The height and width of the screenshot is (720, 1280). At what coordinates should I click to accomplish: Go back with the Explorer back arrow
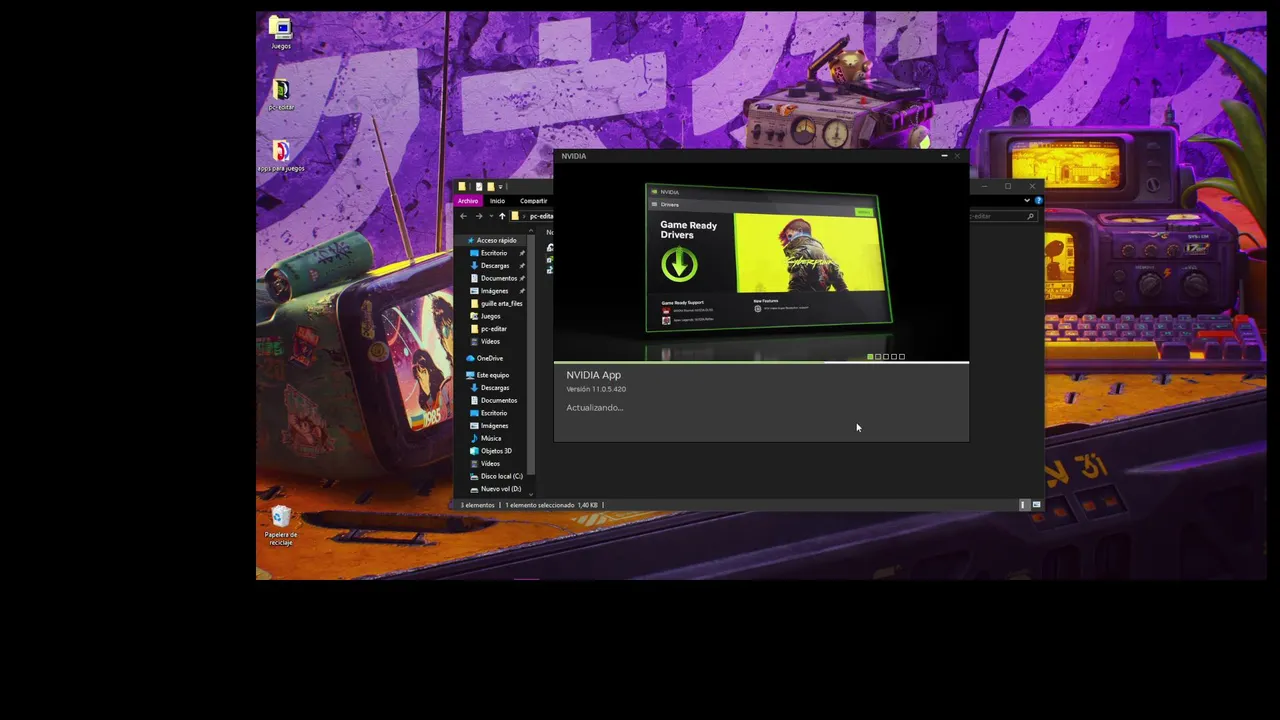pos(463,216)
